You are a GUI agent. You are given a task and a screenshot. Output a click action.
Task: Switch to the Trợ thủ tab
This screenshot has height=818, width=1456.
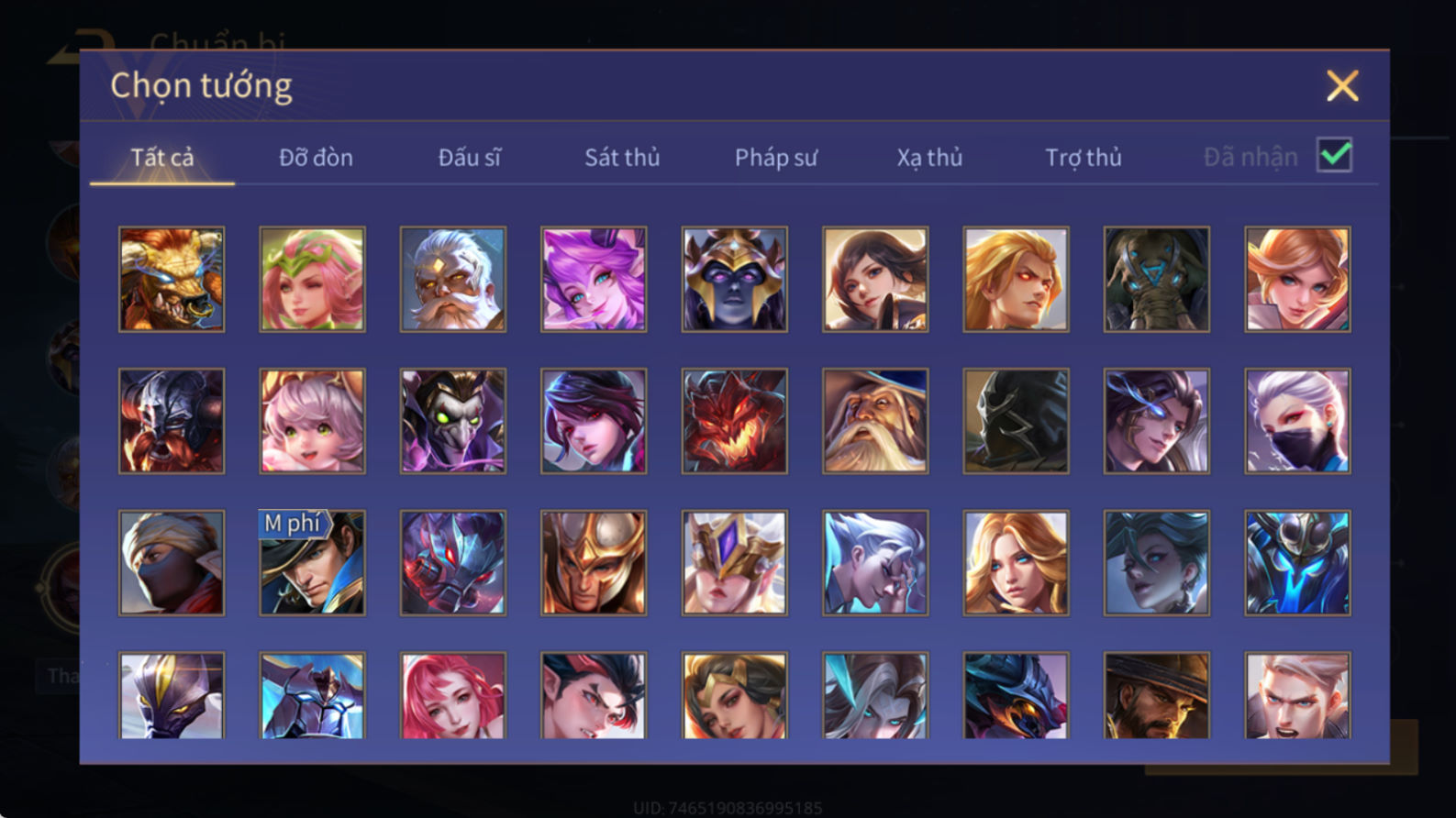pyautogui.click(x=1084, y=158)
